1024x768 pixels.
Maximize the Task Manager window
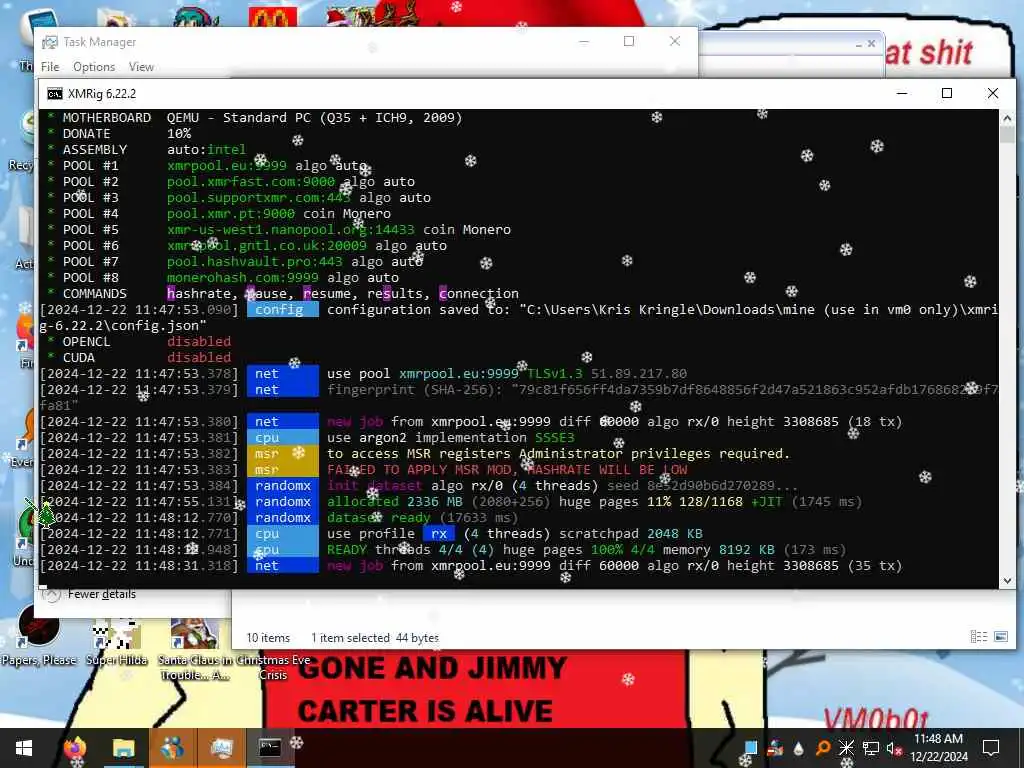629,42
